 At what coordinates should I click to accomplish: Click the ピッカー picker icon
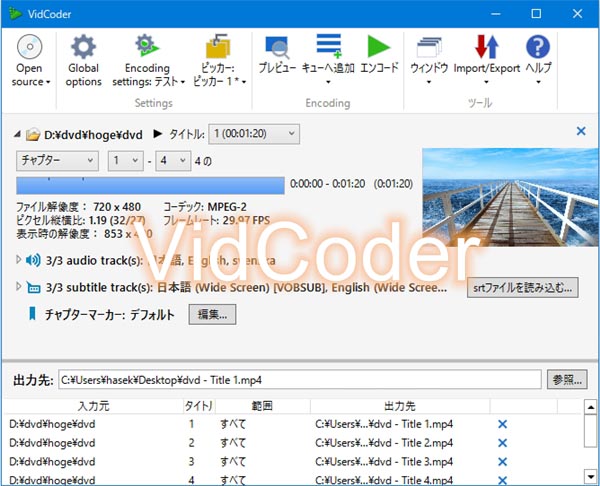click(x=218, y=47)
